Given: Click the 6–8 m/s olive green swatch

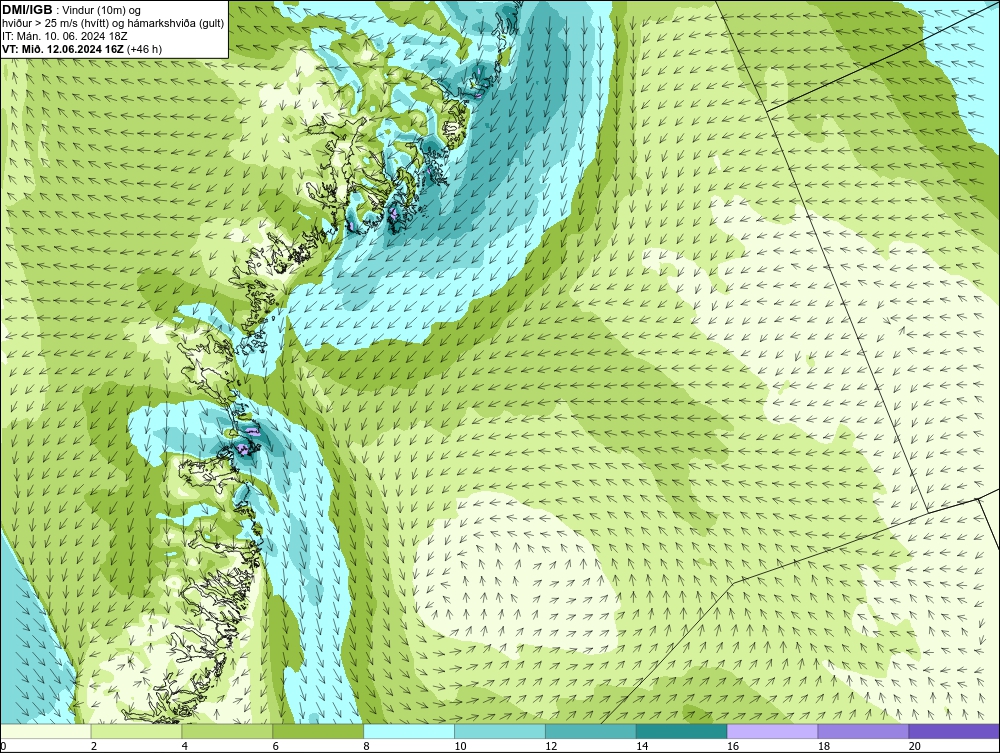Looking at the screenshot, I should pos(318,731).
